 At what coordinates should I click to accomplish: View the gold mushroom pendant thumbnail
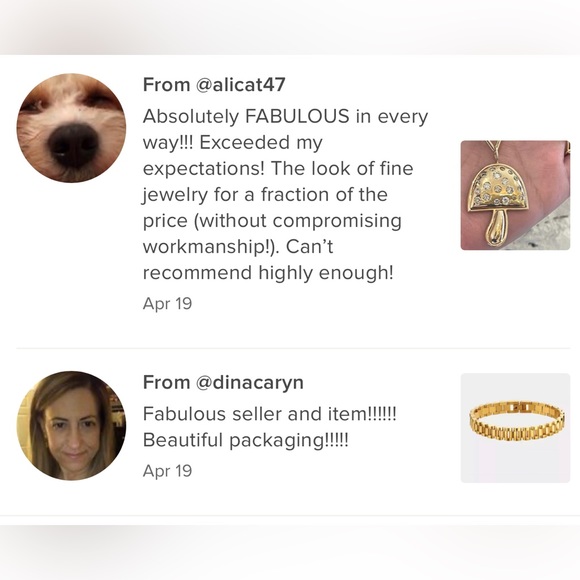point(515,195)
